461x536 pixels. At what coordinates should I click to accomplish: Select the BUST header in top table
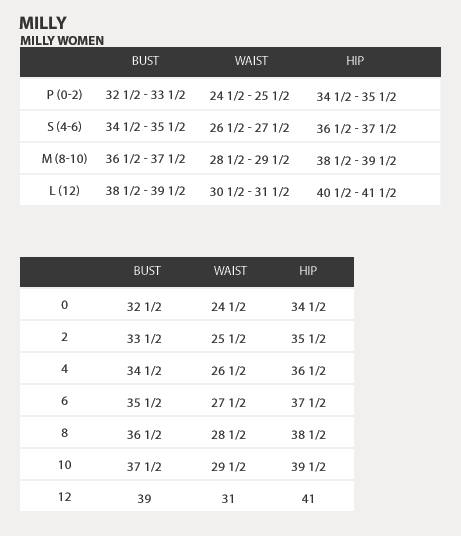(x=145, y=61)
